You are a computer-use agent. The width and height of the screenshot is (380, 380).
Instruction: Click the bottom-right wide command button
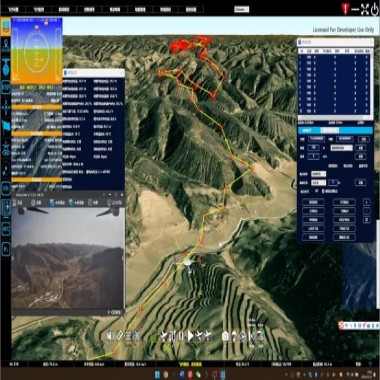pyautogui.click(x=344, y=237)
